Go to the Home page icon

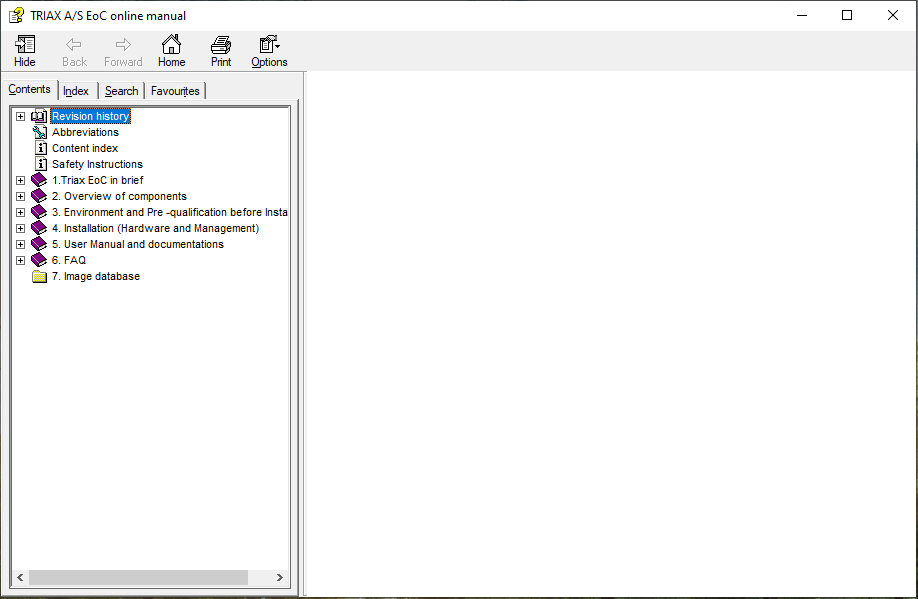tap(172, 51)
